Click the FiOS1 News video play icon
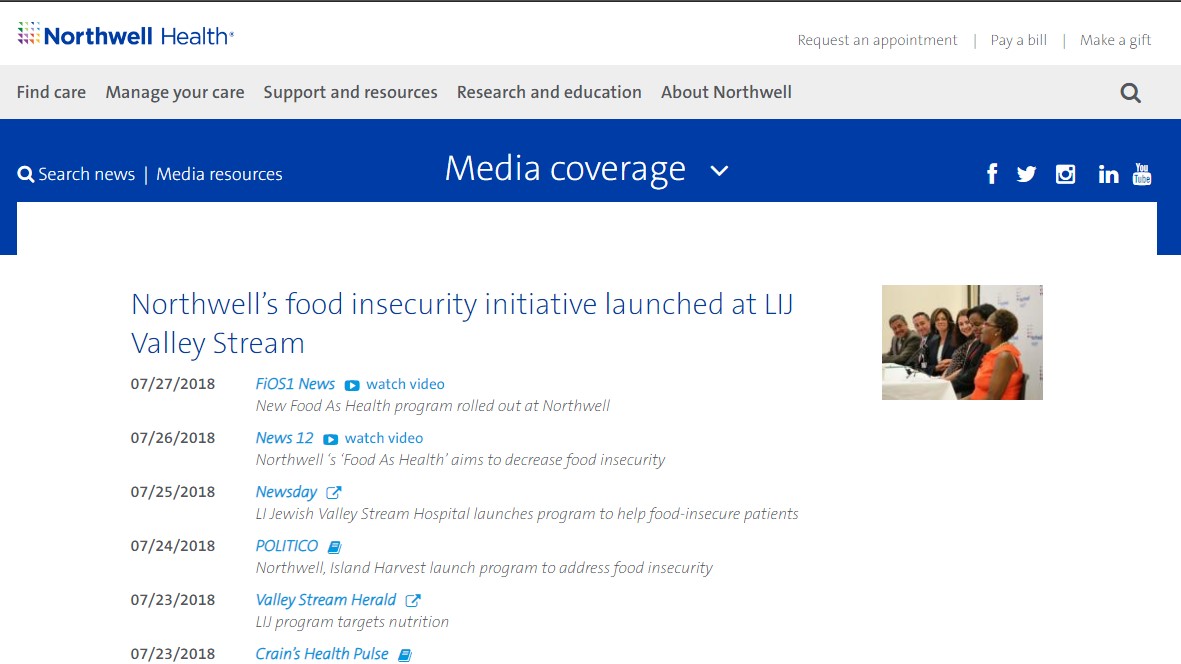The width and height of the screenshot is (1181, 664). point(352,385)
